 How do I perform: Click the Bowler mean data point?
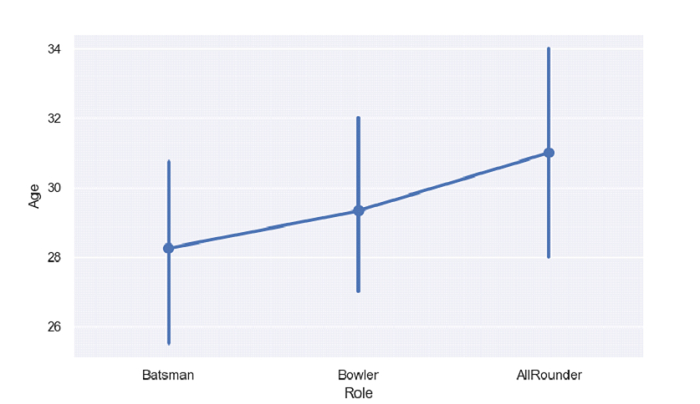358,211
